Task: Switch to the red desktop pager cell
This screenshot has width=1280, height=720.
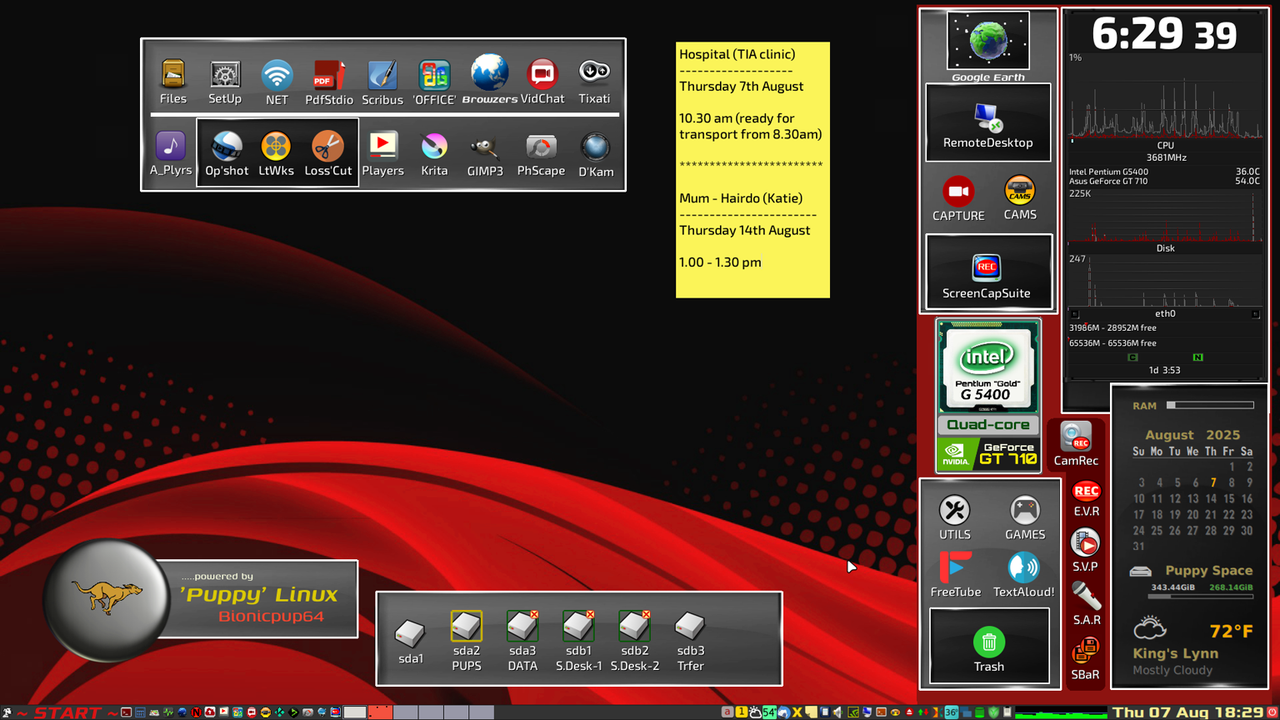Action: (x=380, y=712)
